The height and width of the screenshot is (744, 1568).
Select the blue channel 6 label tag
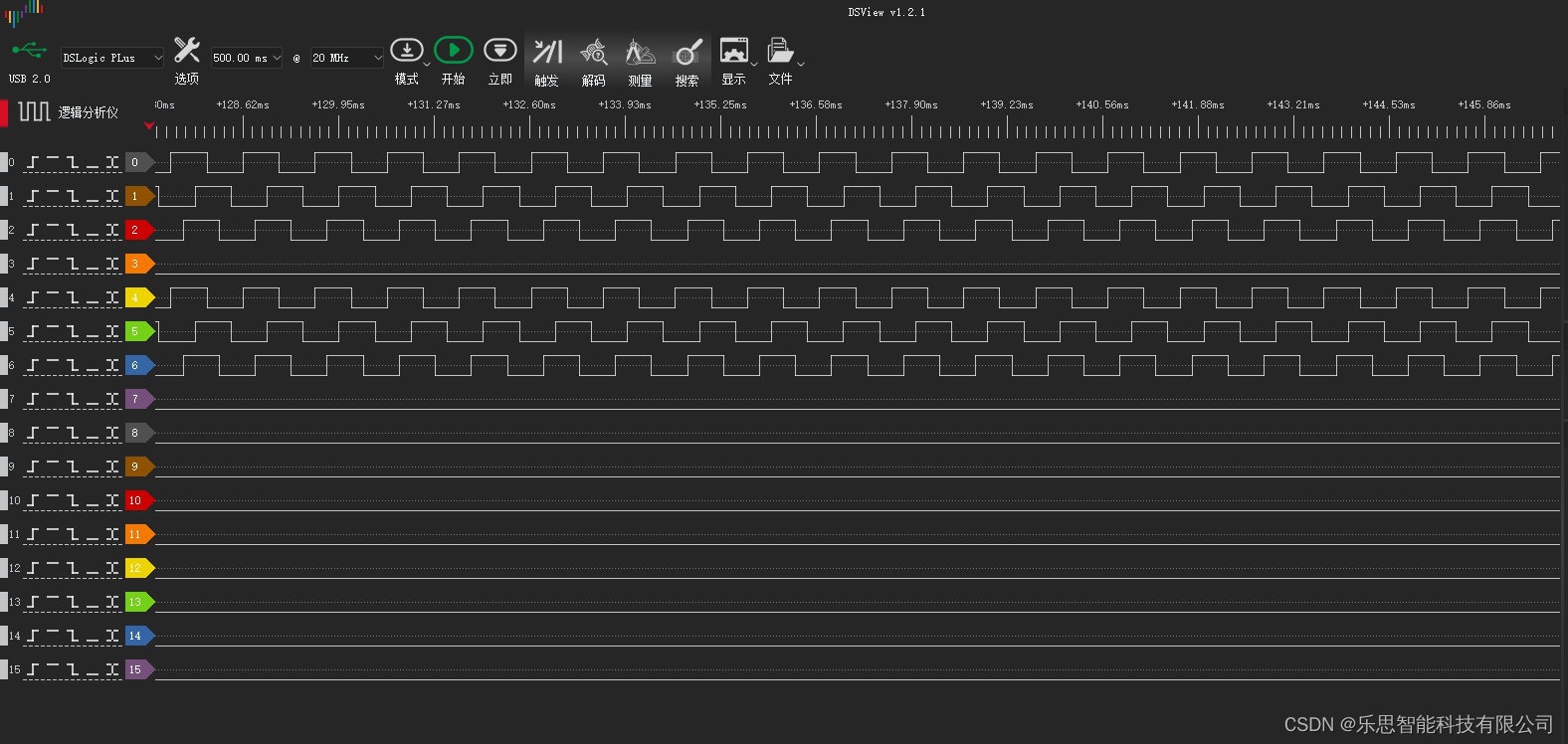coord(139,365)
